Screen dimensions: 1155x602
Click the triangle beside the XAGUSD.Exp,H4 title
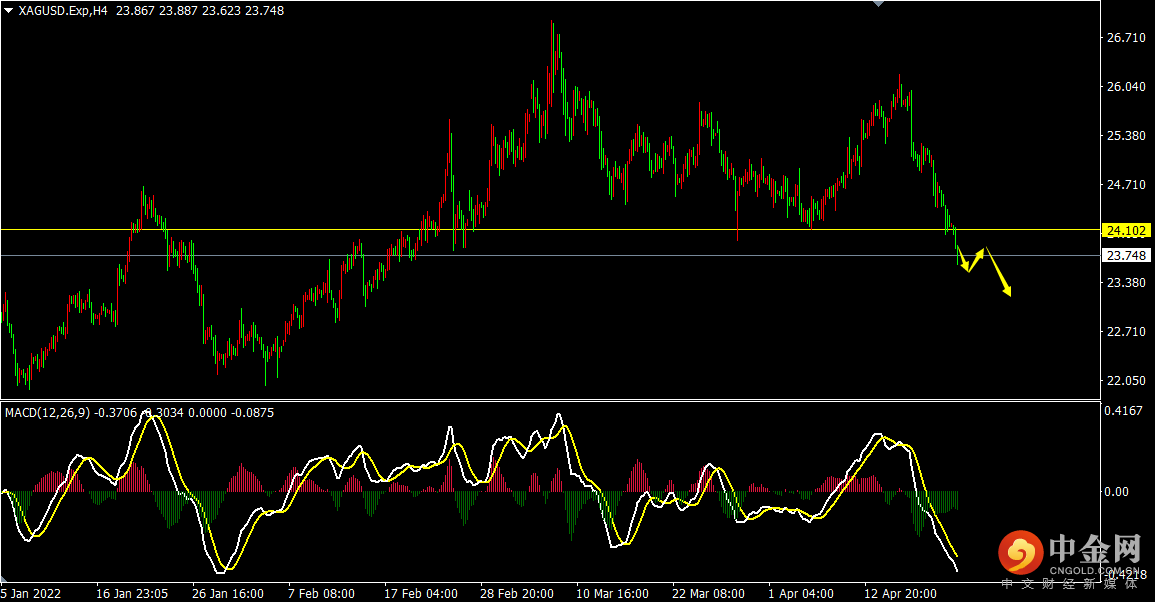[9, 10]
